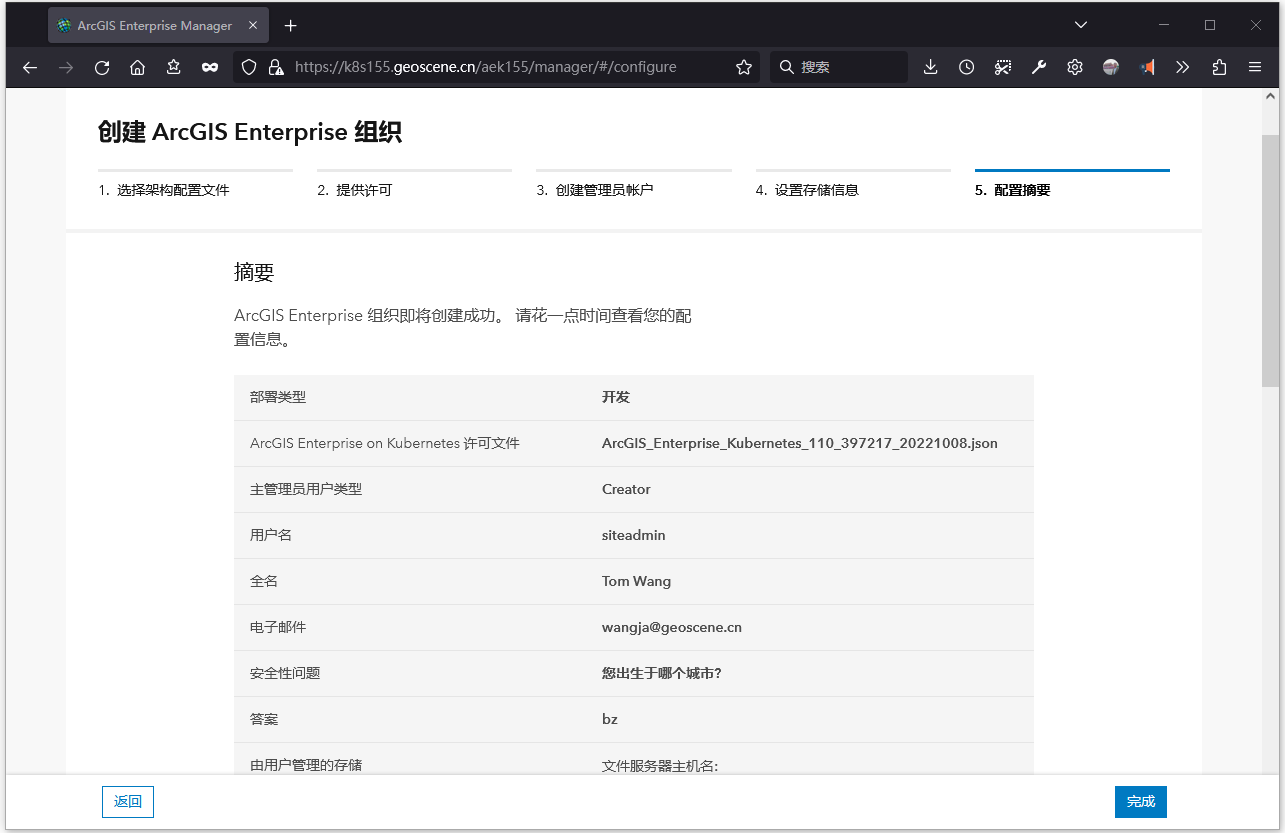This screenshot has width=1285, height=833.
Task: Click the round avatar extension icon
Action: 1111,67
